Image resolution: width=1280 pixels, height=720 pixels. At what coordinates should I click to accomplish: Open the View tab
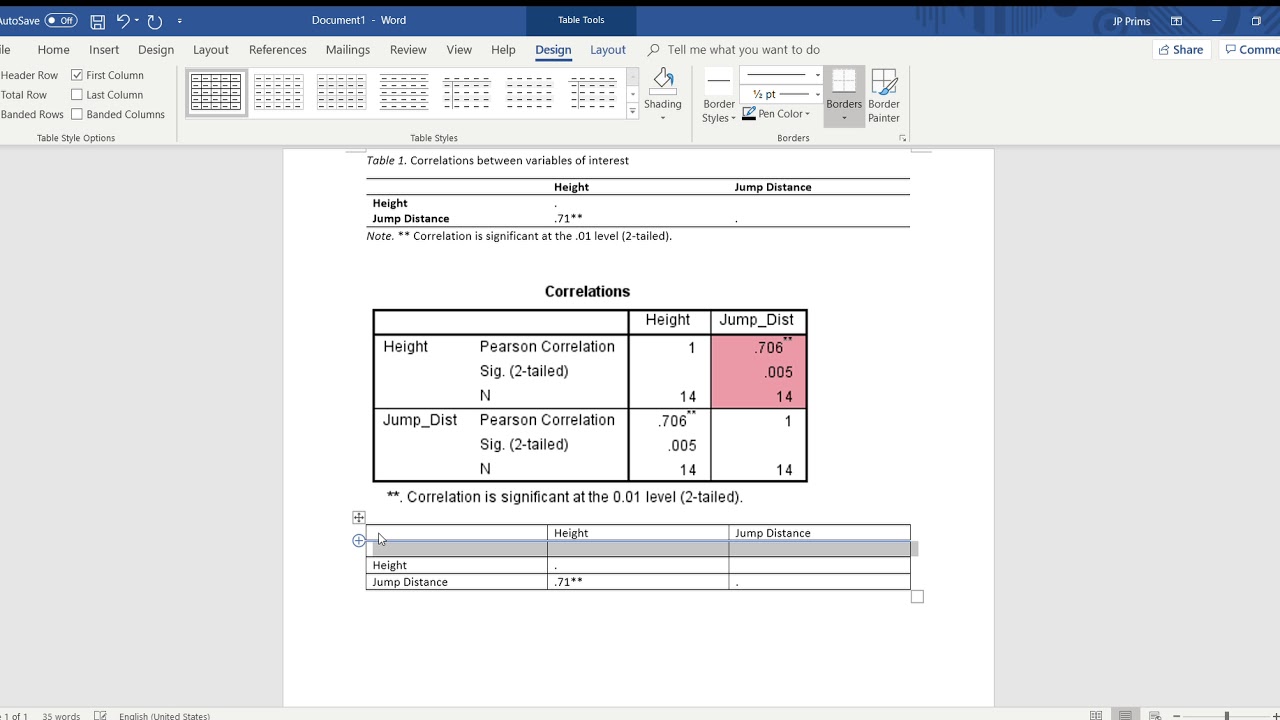459,50
